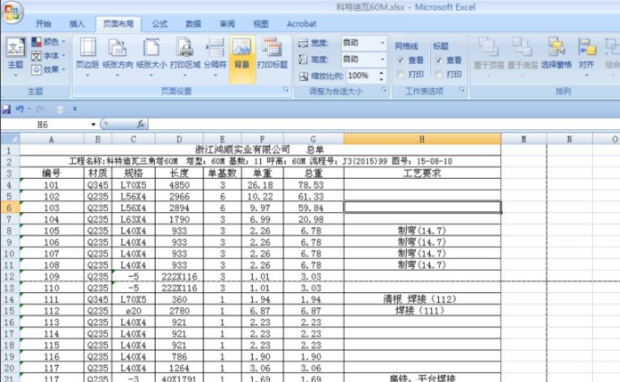Select highlighted column H header
This screenshot has width=620, height=382.
(x=422, y=139)
